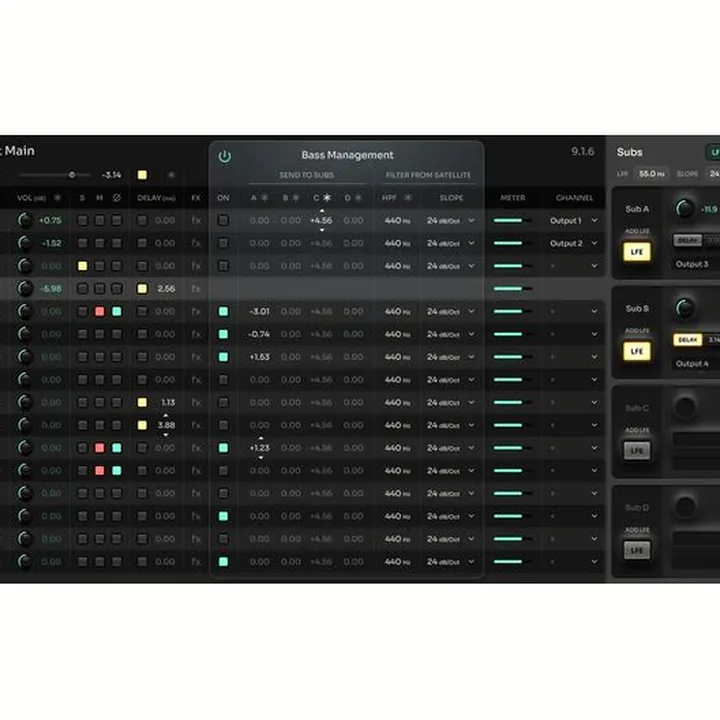720x720 pixels.
Task: Enable solo on the +0.75 row
Action: pyautogui.click(x=83, y=220)
